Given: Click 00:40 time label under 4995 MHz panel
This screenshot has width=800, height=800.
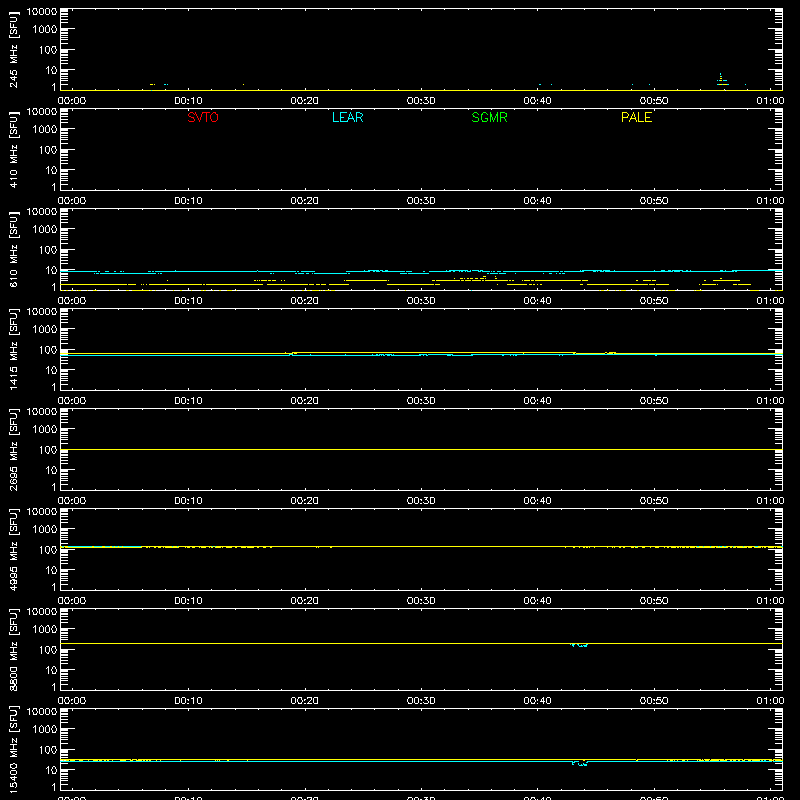Looking at the screenshot, I should pyautogui.click(x=537, y=601).
